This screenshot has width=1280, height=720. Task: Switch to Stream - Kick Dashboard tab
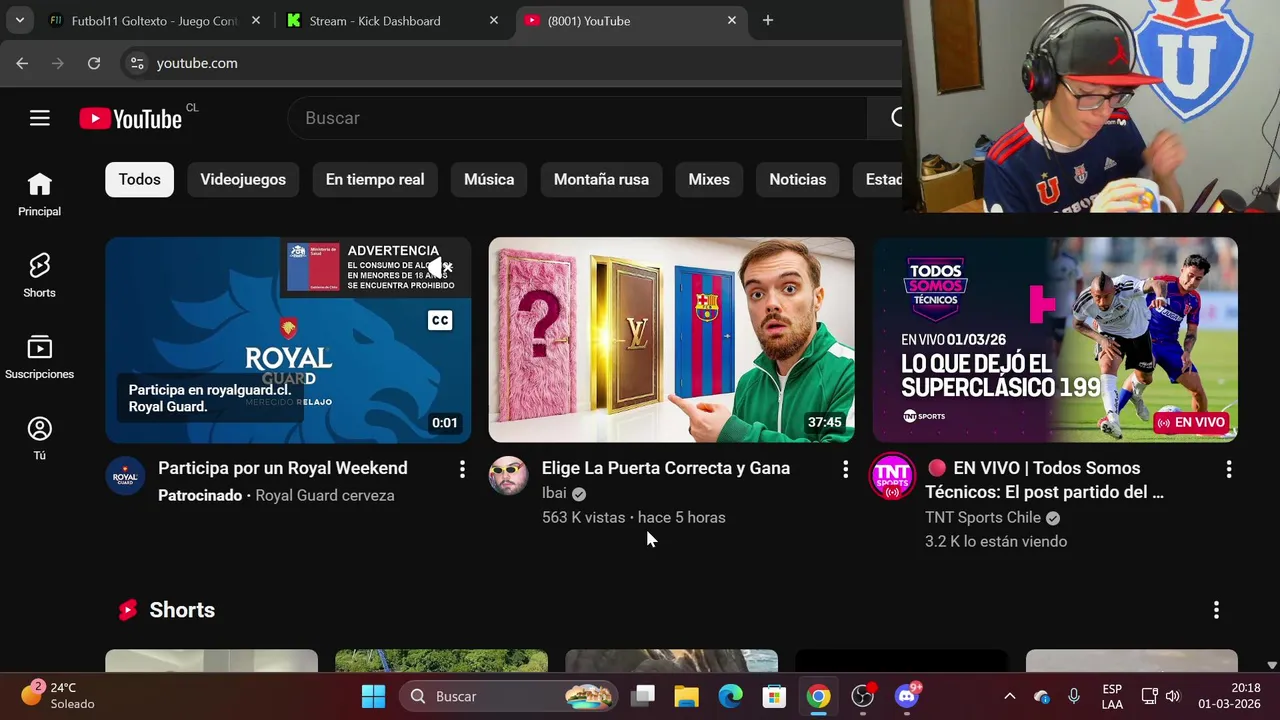375,20
